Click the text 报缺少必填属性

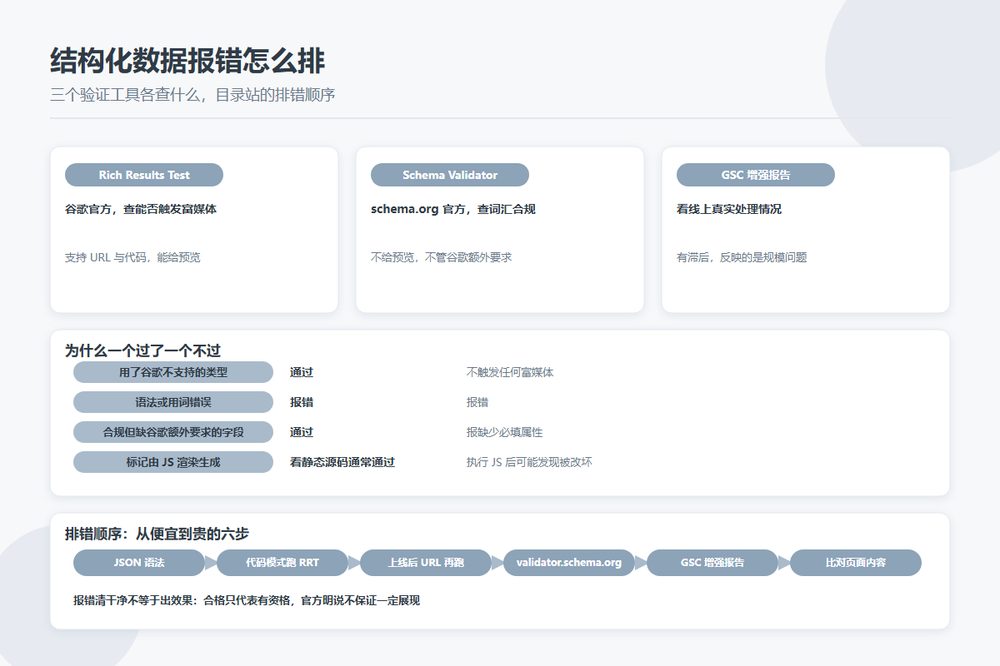tap(504, 433)
